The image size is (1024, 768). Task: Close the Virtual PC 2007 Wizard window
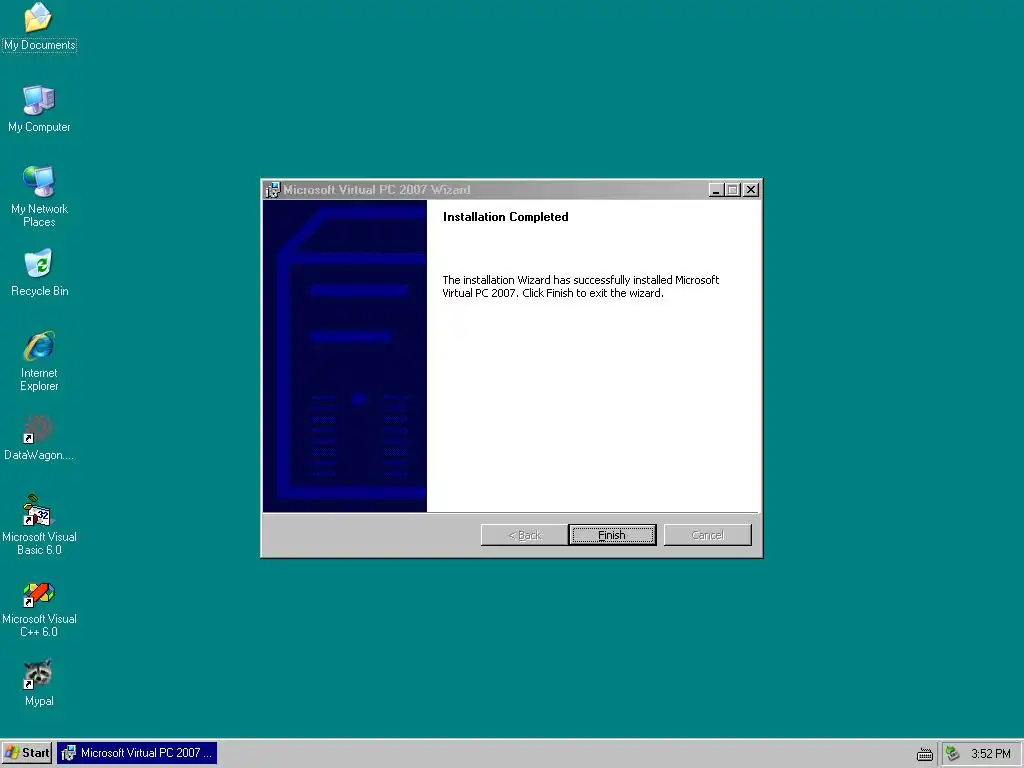751,190
